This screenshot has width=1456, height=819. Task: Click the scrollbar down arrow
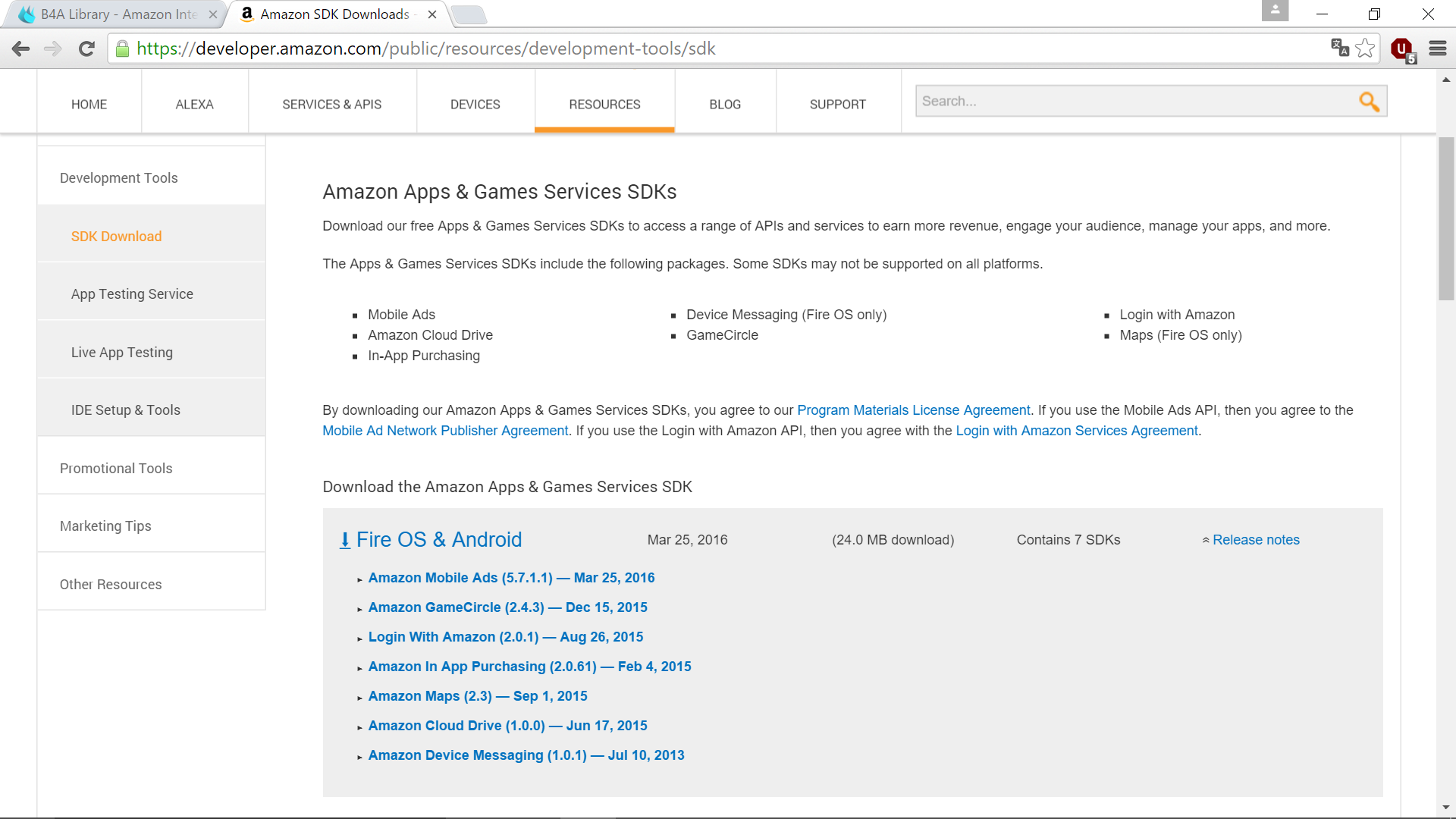tap(1446, 808)
